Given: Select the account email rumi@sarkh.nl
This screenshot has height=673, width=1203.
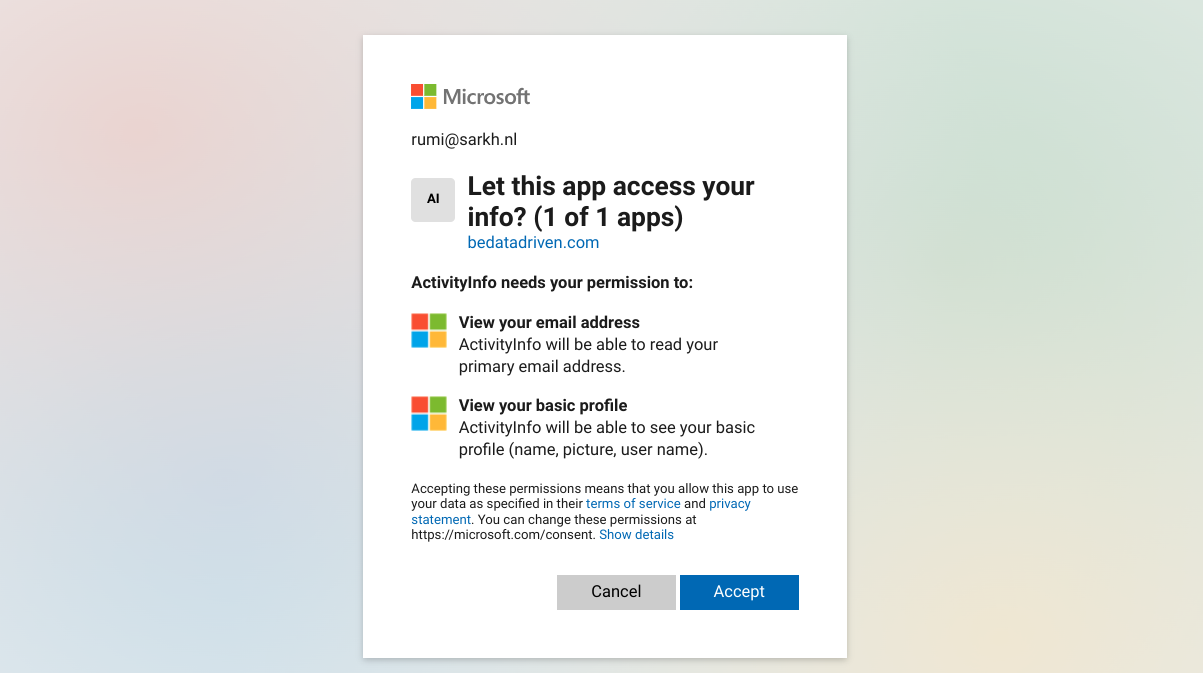Looking at the screenshot, I should (464, 140).
